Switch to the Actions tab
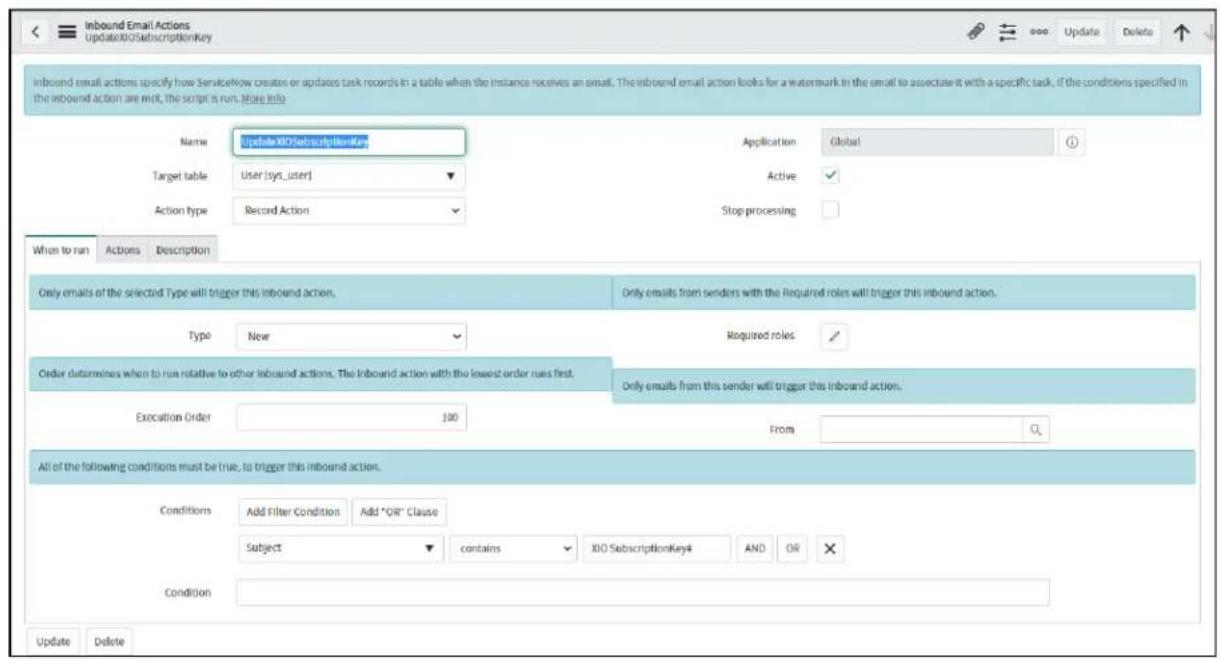 tap(123, 249)
